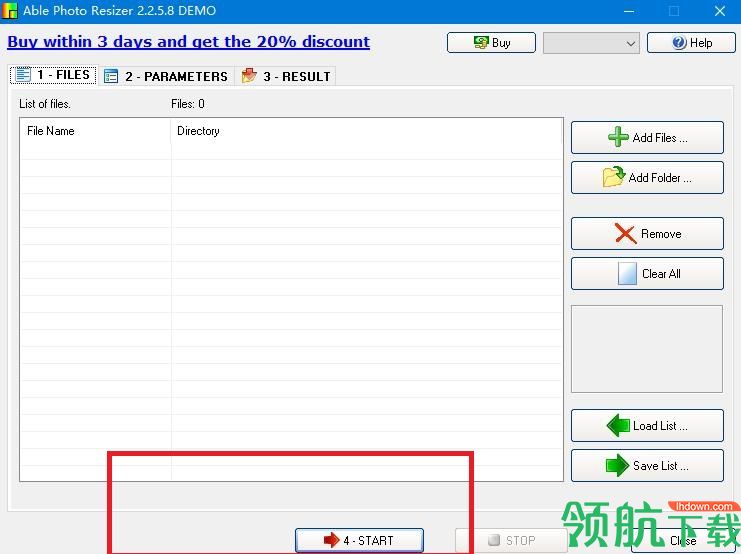Click the PARAMETERS tab form icon
The width and height of the screenshot is (741, 554).
coord(111,76)
